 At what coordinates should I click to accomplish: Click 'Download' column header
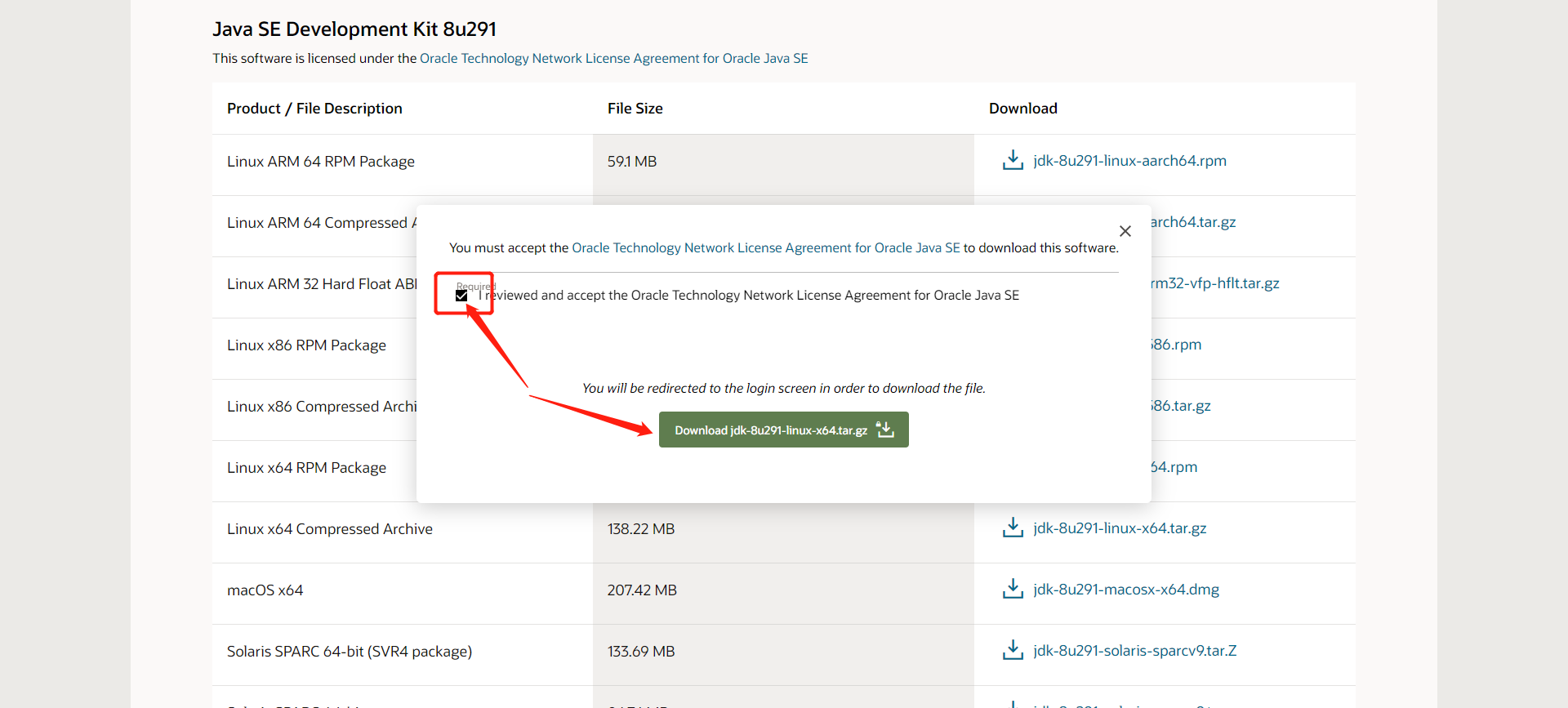1023,109
